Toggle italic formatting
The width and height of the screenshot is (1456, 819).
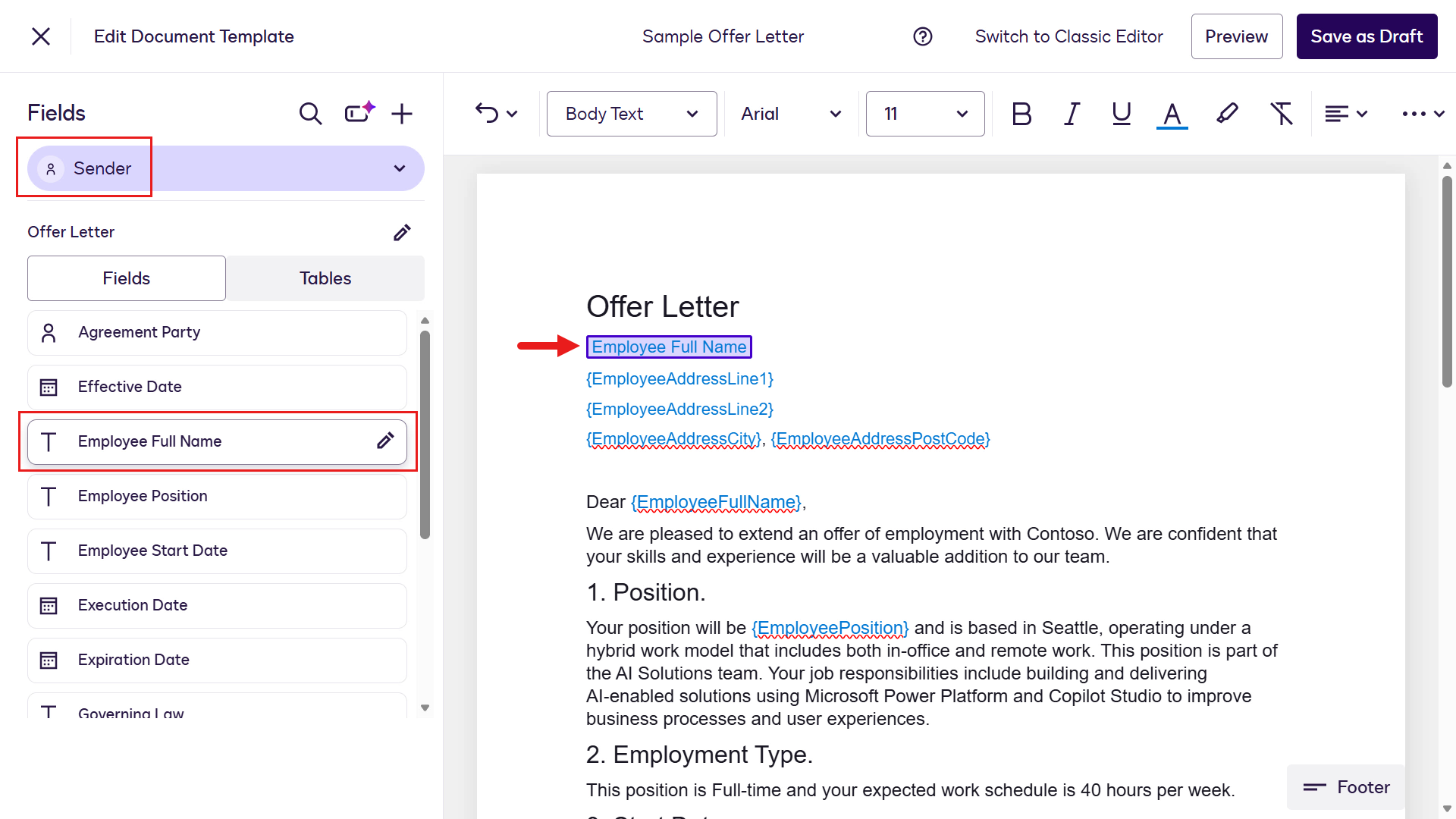point(1072,114)
